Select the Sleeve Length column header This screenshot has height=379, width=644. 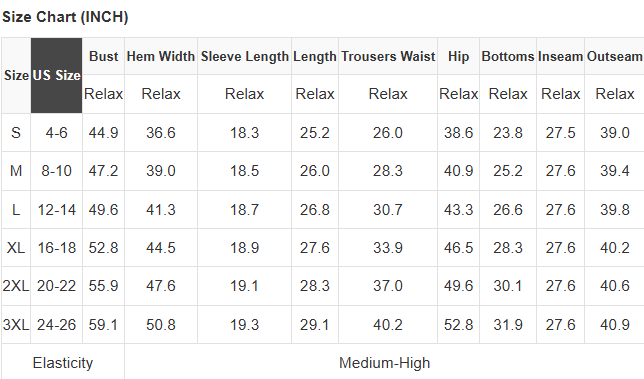coord(244,56)
